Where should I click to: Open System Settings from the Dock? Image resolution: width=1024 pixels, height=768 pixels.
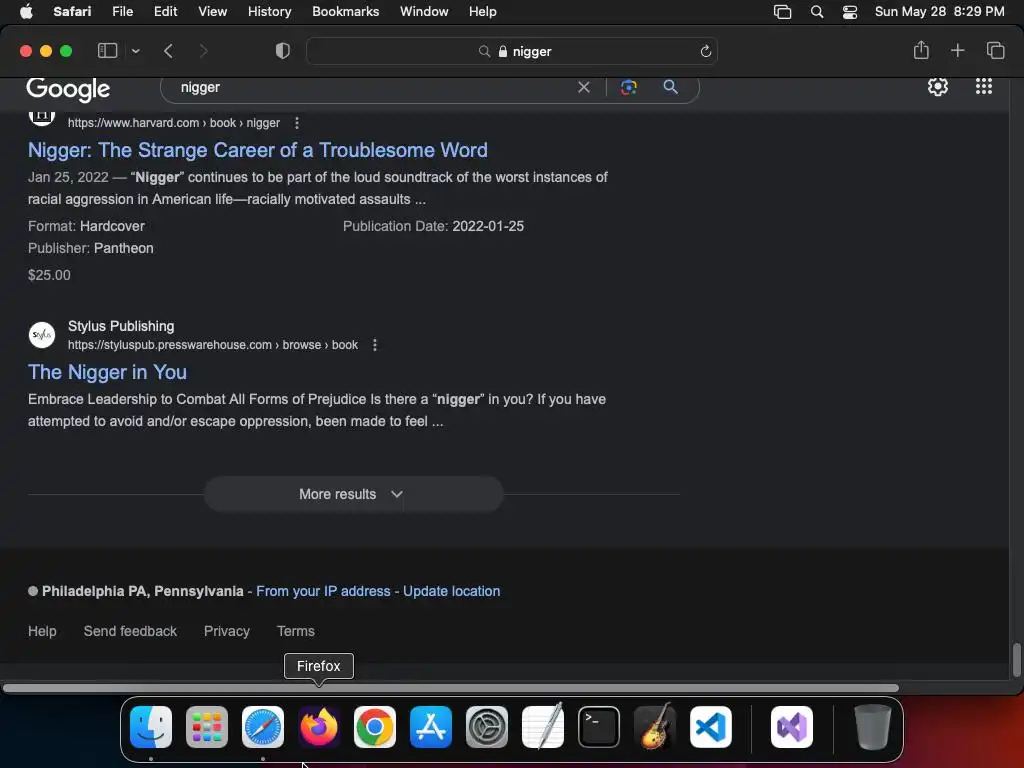(487, 727)
